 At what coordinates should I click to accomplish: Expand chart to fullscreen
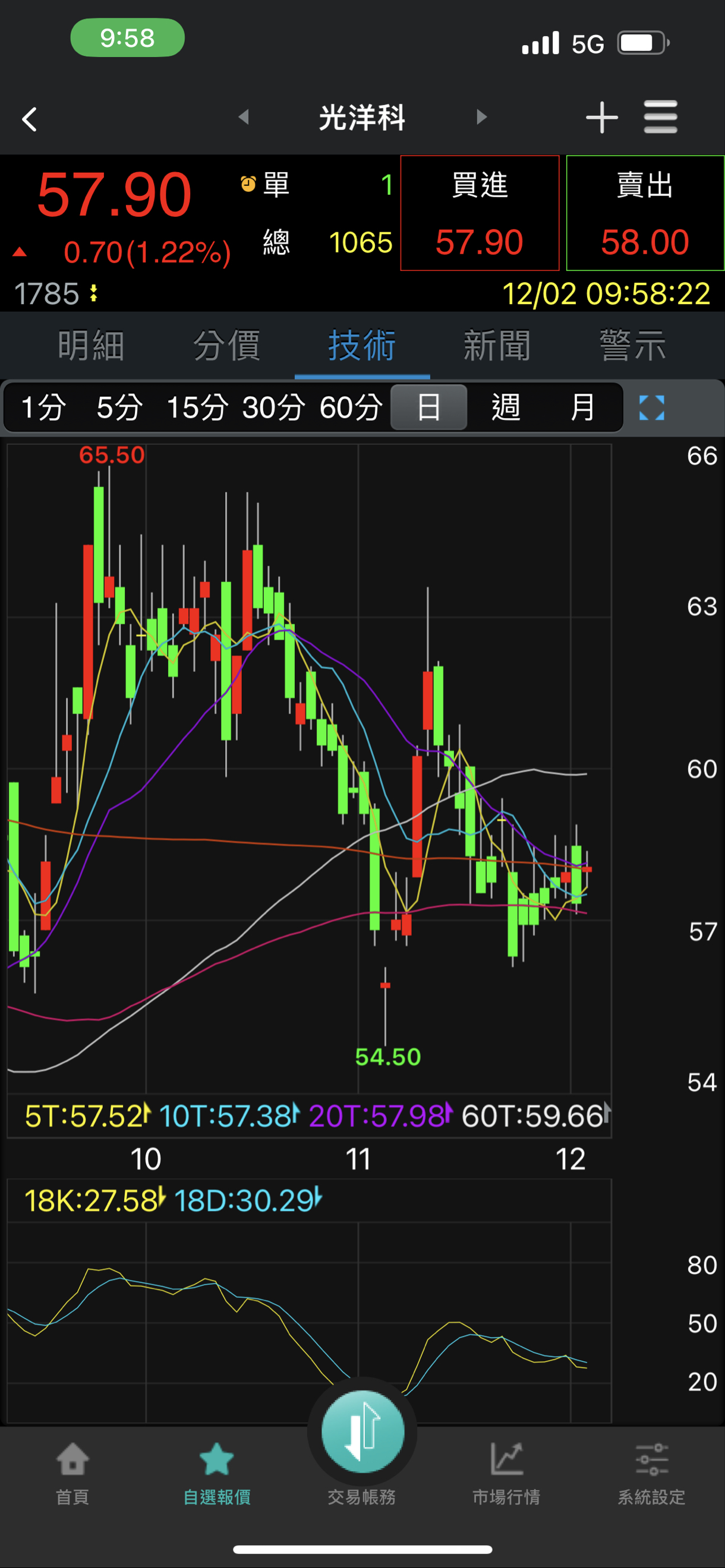pyautogui.click(x=651, y=407)
